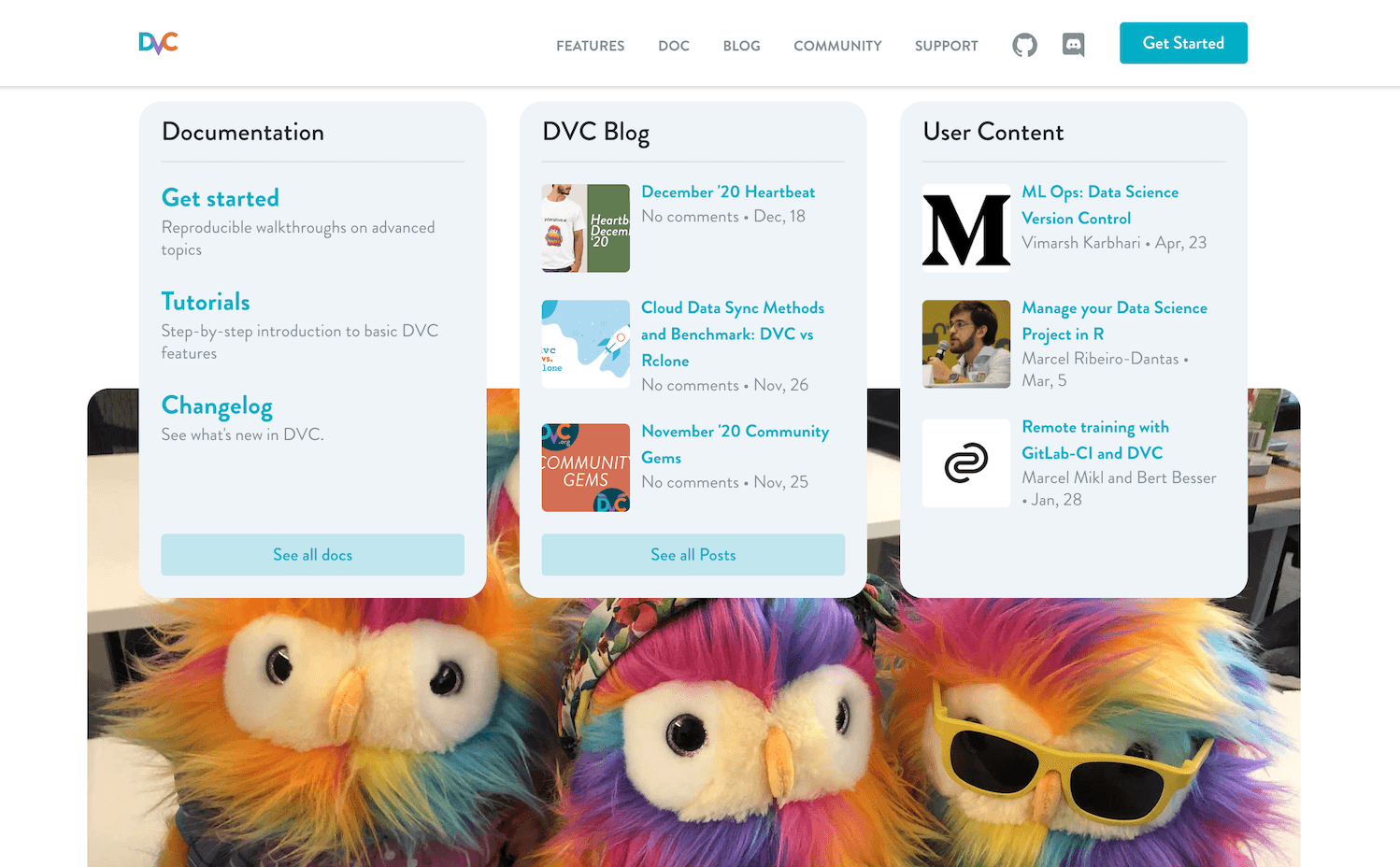Open the Discord community icon
This screenshot has height=867, width=1400.
(x=1073, y=44)
